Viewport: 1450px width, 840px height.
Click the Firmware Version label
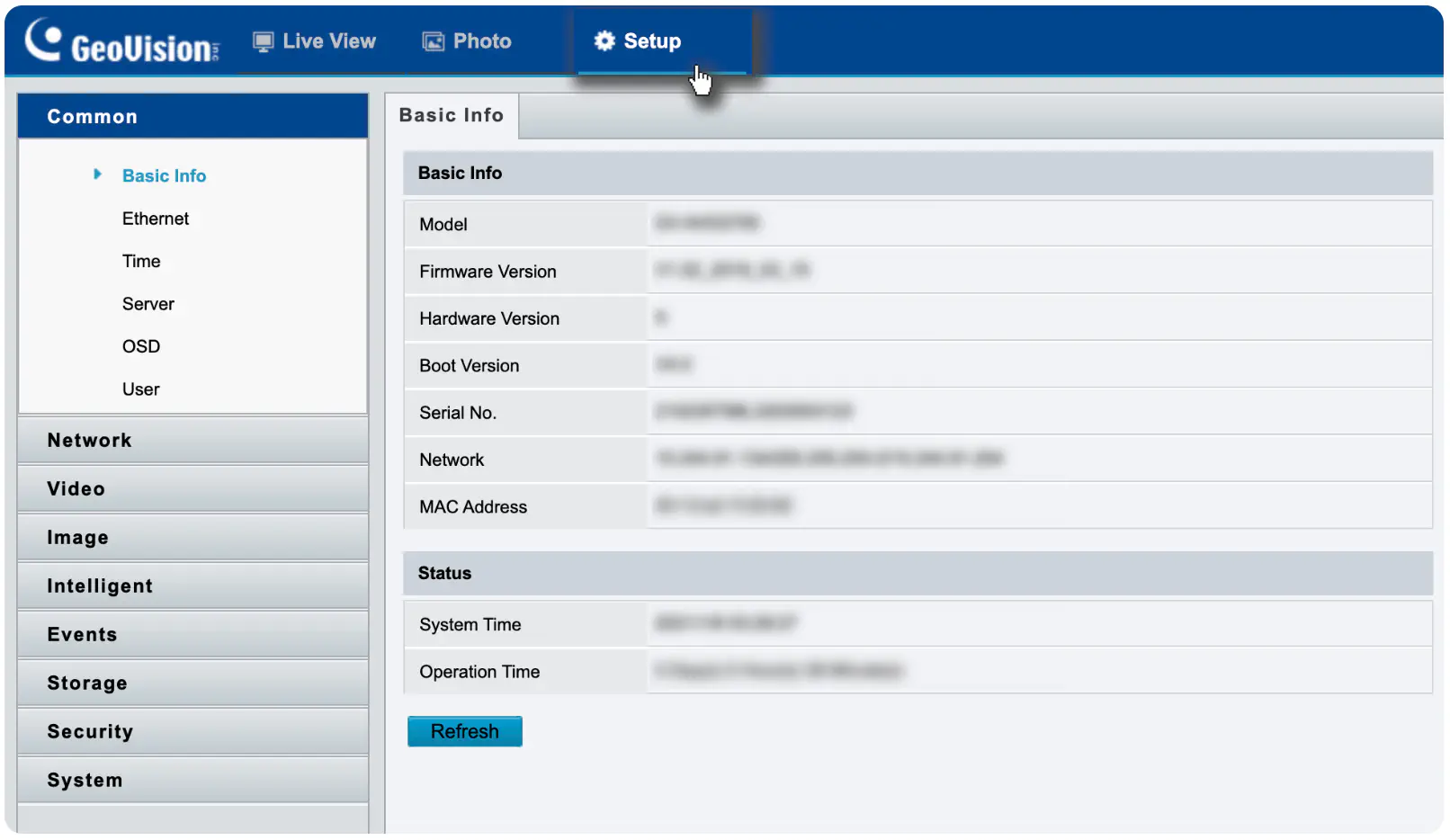(488, 272)
